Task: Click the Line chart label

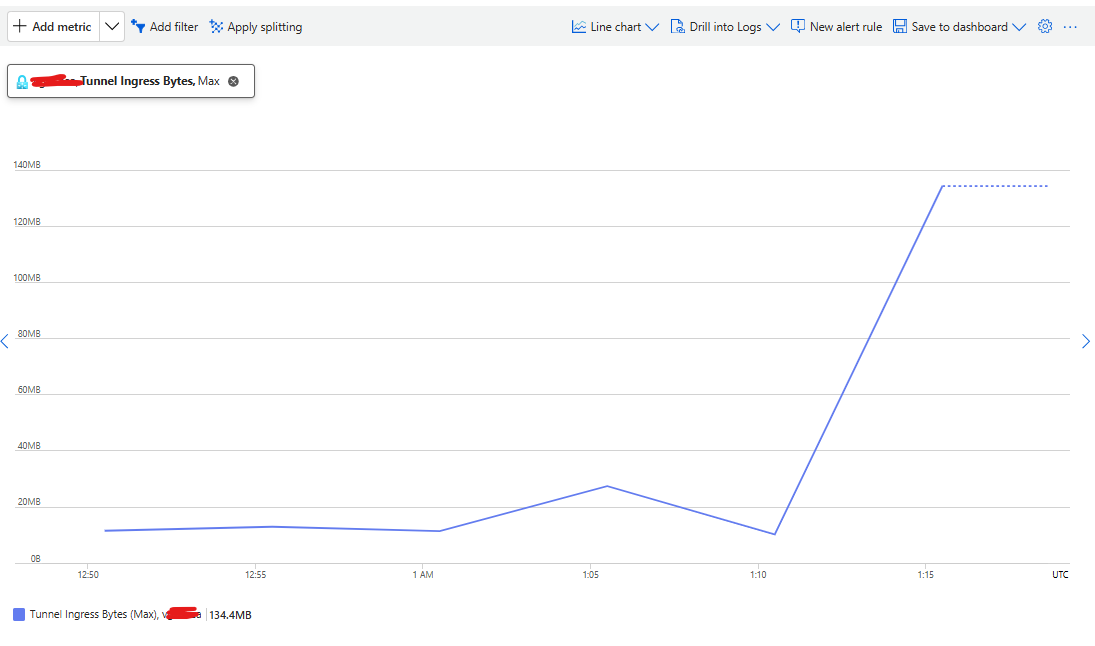Action: click(x=616, y=27)
